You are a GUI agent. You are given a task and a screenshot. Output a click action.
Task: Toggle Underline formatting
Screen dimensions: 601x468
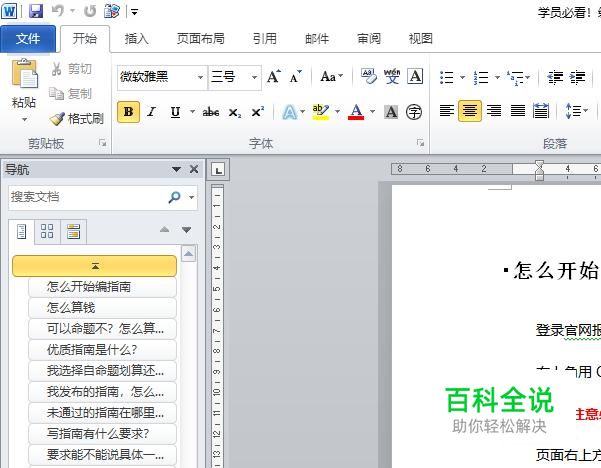[175, 112]
